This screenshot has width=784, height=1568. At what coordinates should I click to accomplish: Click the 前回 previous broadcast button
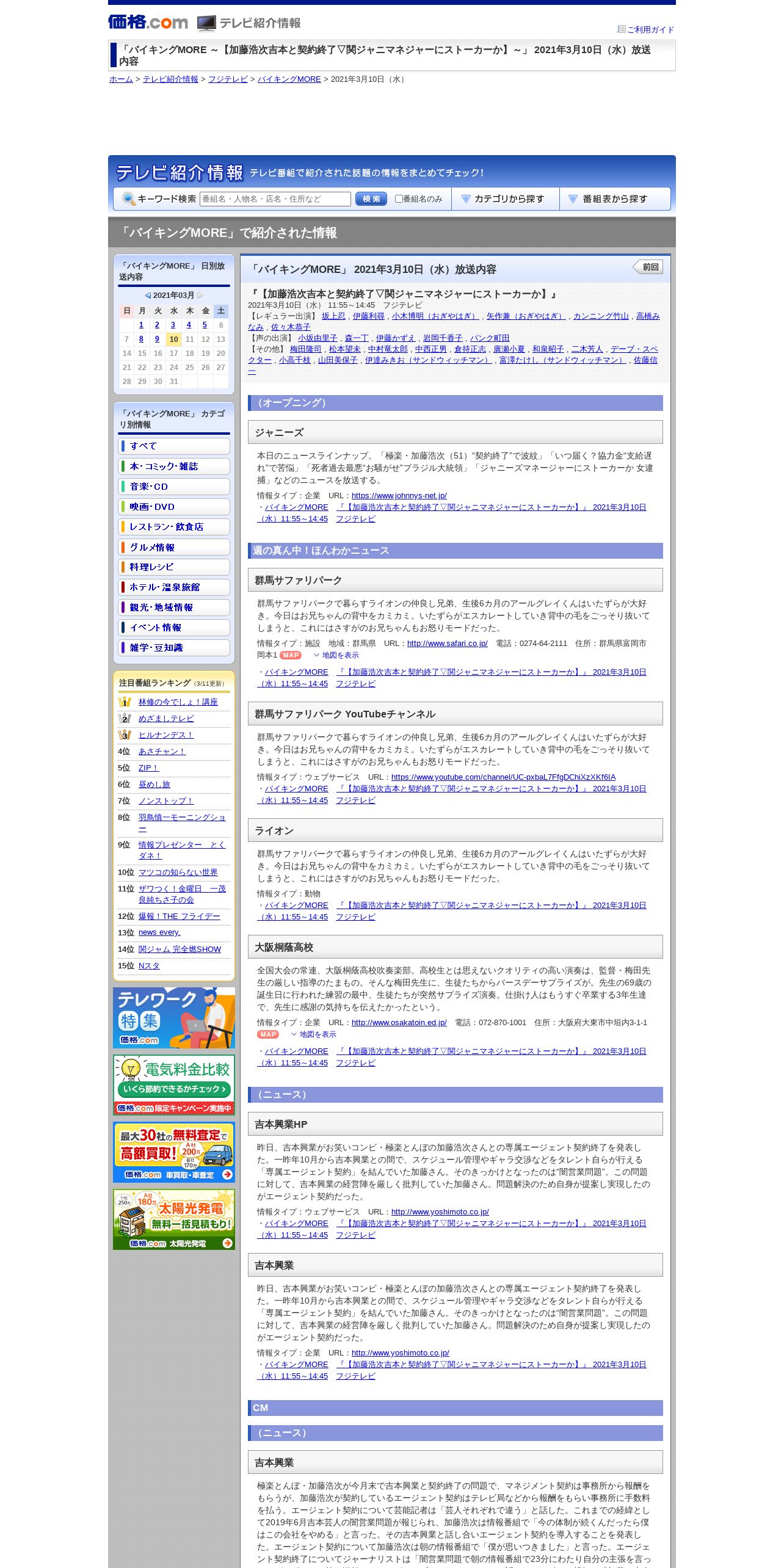[648, 267]
